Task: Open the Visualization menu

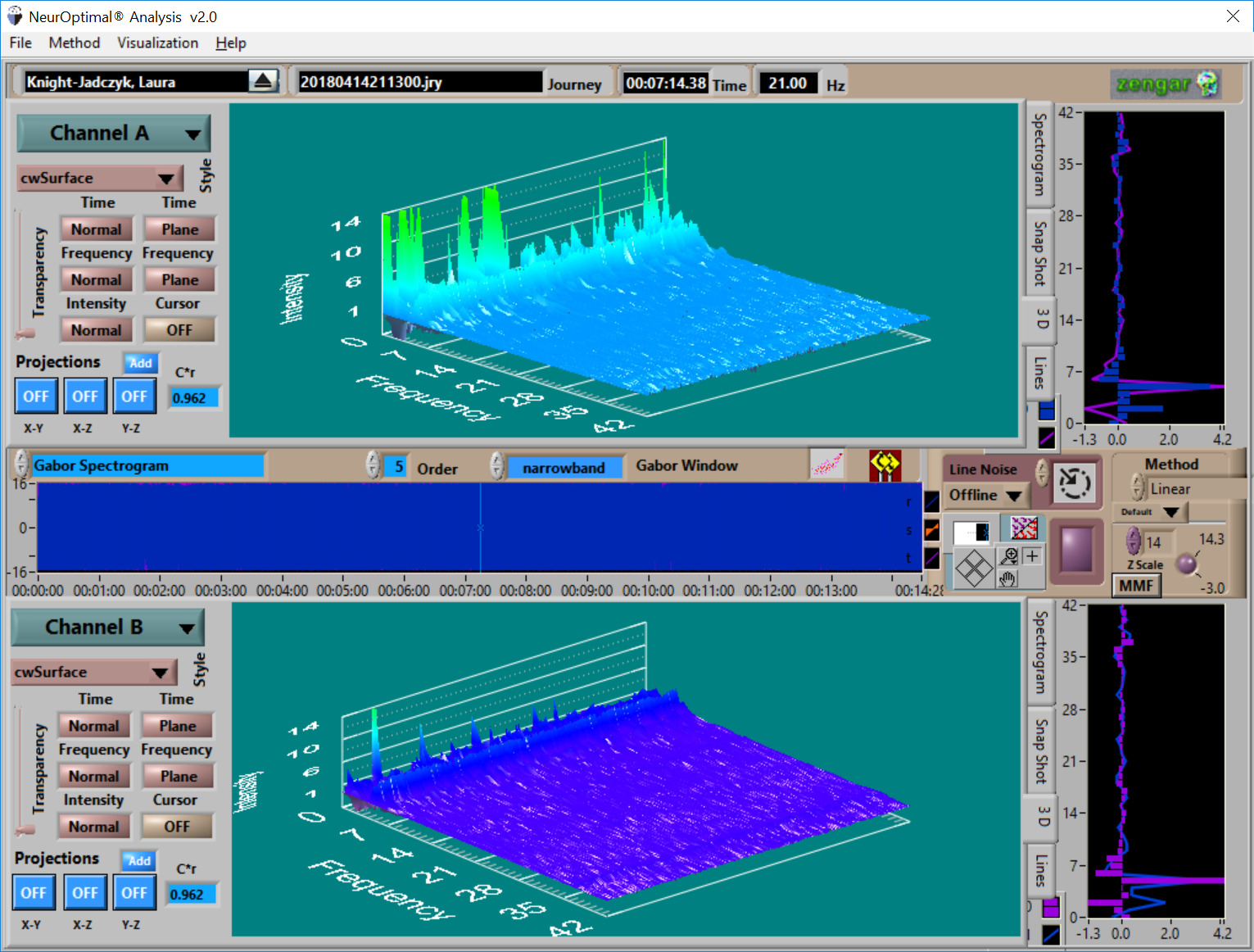Action: pyautogui.click(x=157, y=43)
